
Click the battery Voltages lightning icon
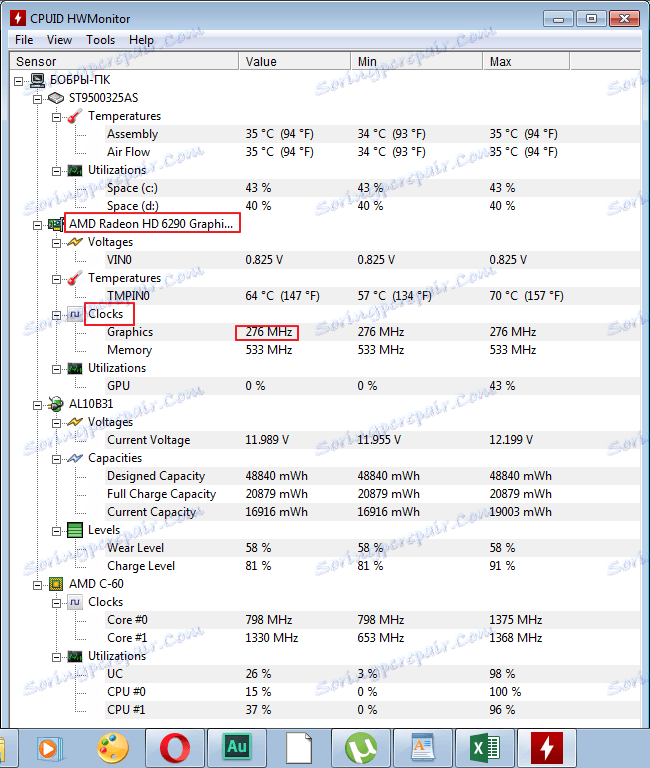tap(74, 422)
